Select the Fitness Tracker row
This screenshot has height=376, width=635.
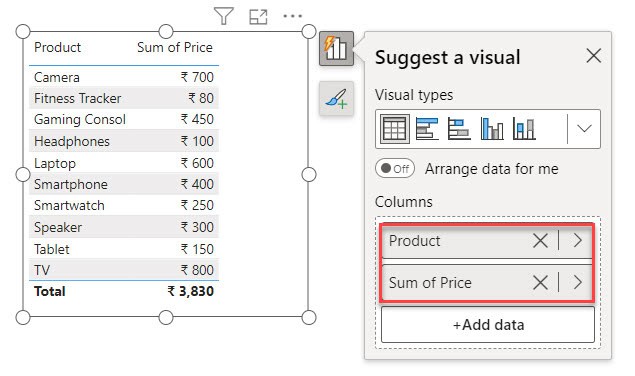pos(124,98)
